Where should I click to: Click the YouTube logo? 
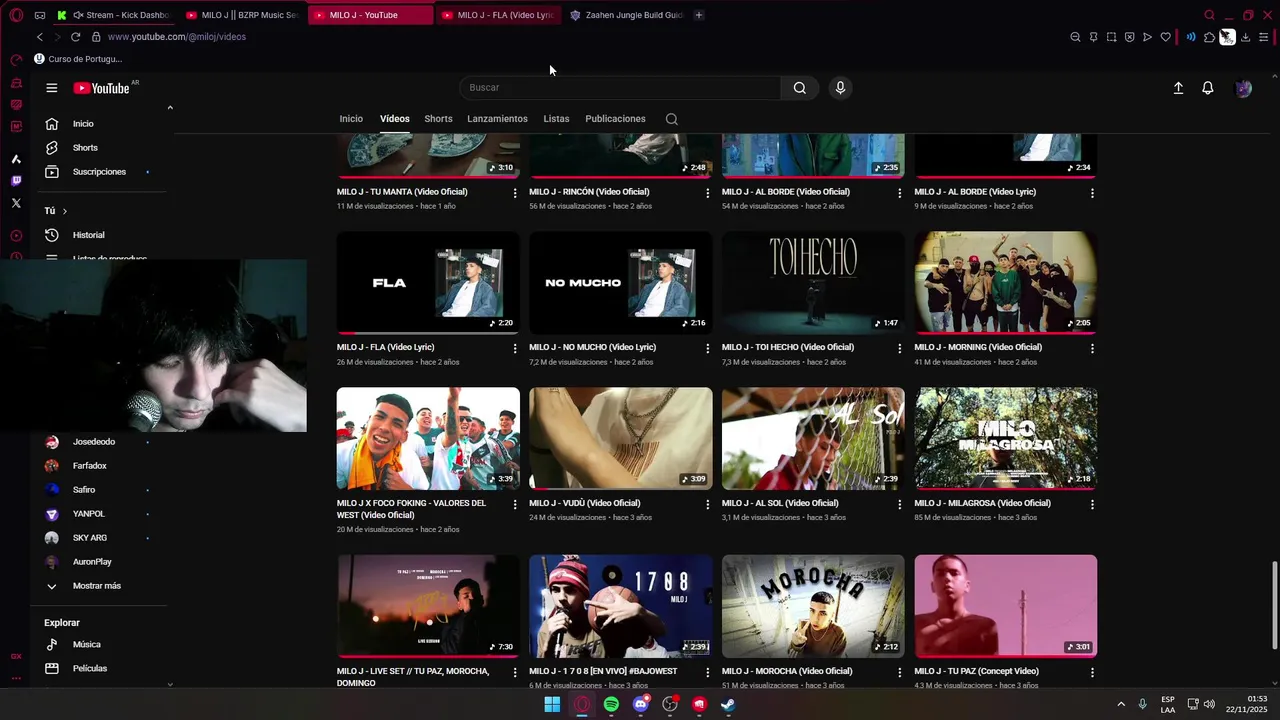click(102, 88)
